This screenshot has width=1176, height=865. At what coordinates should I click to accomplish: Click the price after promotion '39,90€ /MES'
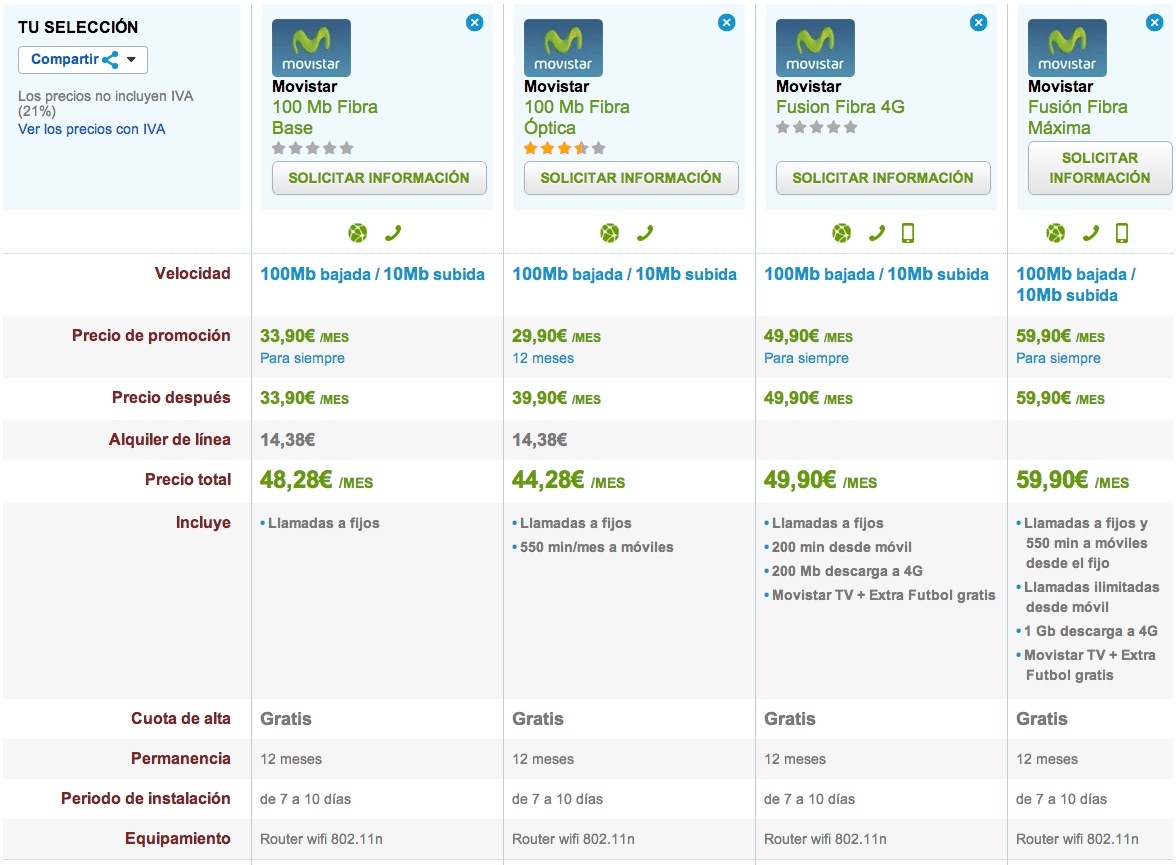(556, 398)
